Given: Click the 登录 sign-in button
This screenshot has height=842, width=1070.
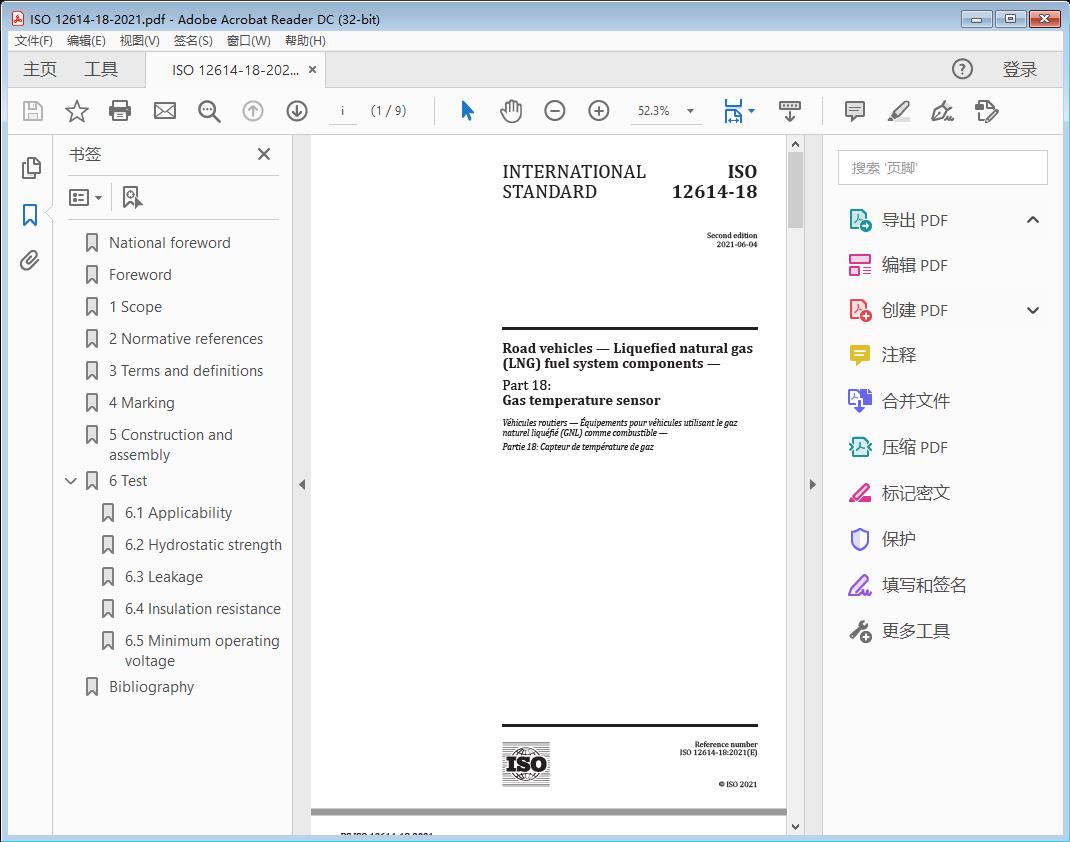Looking at the screenshot, I should tap(1019, 69).
